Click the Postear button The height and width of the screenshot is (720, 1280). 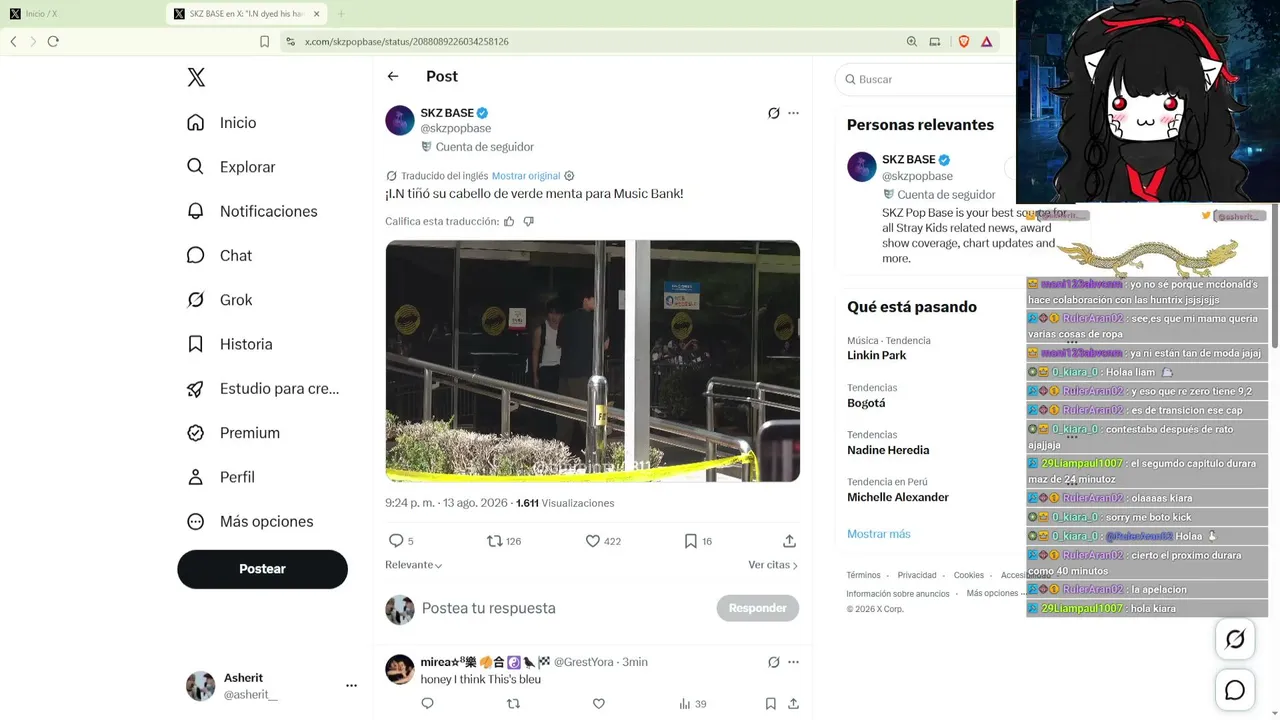(262, 569)
